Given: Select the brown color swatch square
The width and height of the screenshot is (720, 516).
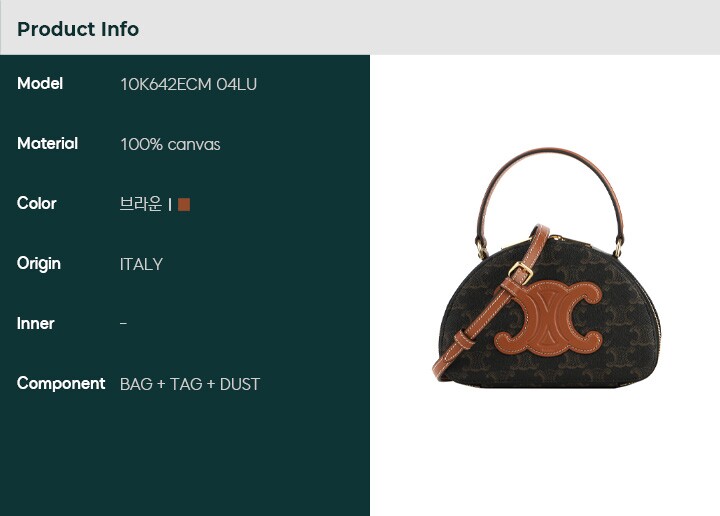Looking at the screenshot, I should 184,204.
